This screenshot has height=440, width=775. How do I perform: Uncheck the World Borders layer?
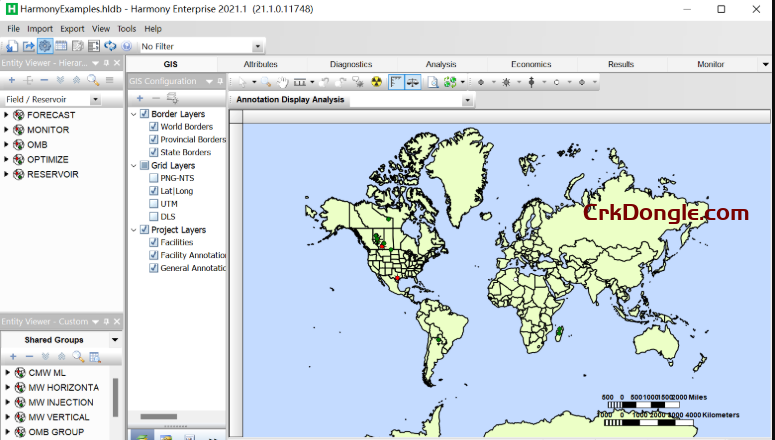(153, 127)
